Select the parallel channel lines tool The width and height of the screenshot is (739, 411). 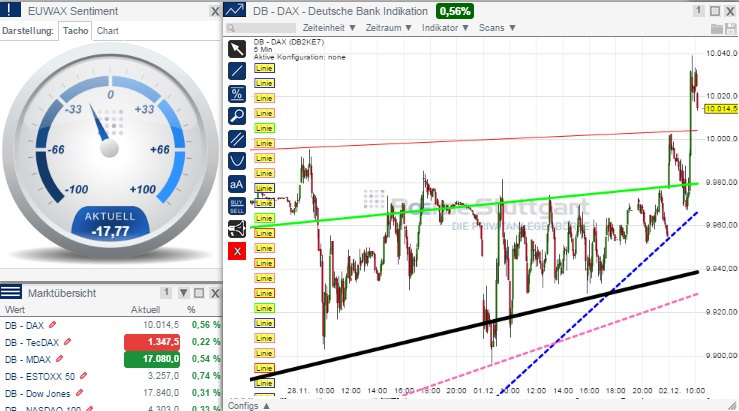tap(237, 139)
